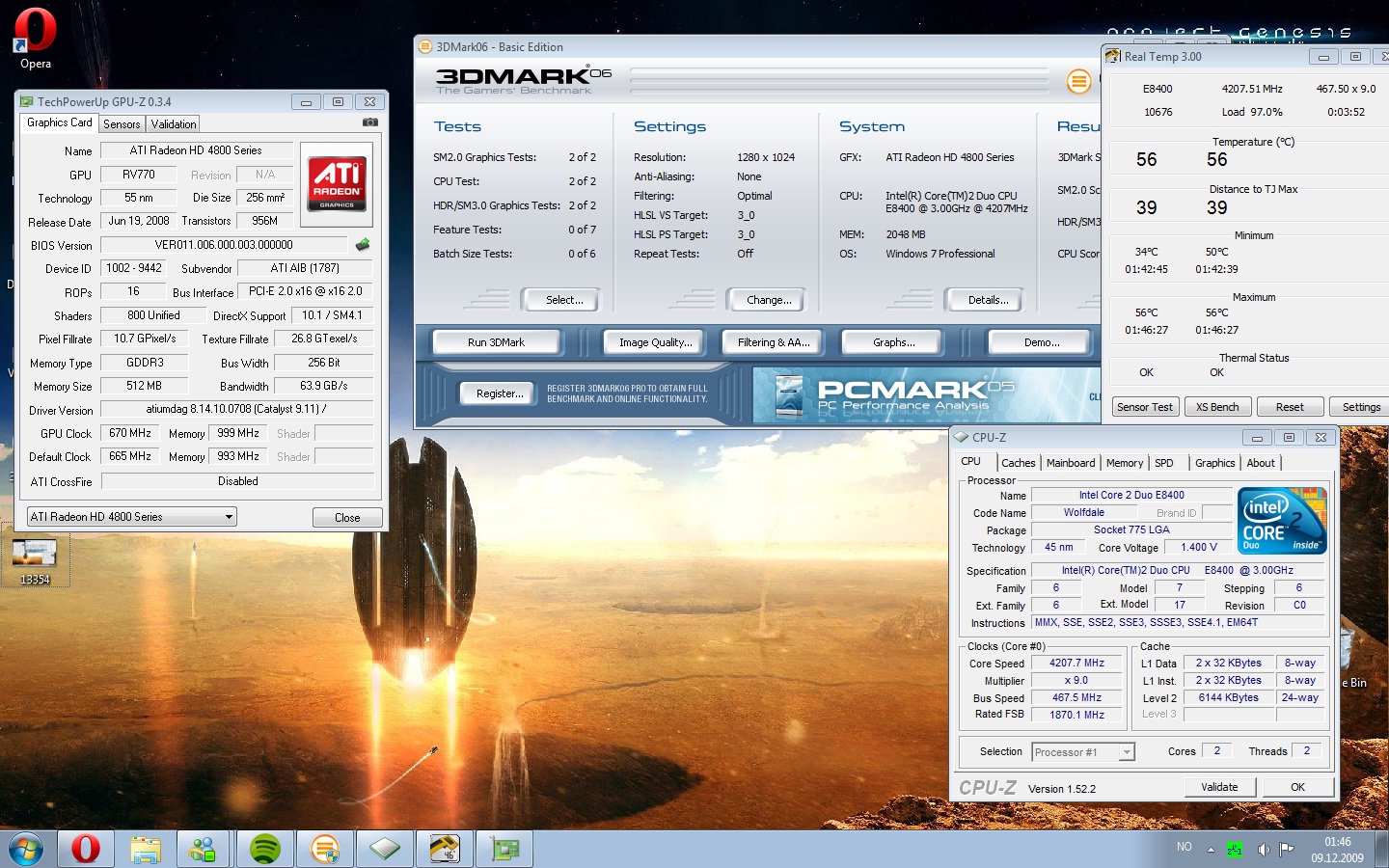Open the Memory tab in CPU-Z
The height and width of the screenshot is (868, 1389).
coord(1125,463)
